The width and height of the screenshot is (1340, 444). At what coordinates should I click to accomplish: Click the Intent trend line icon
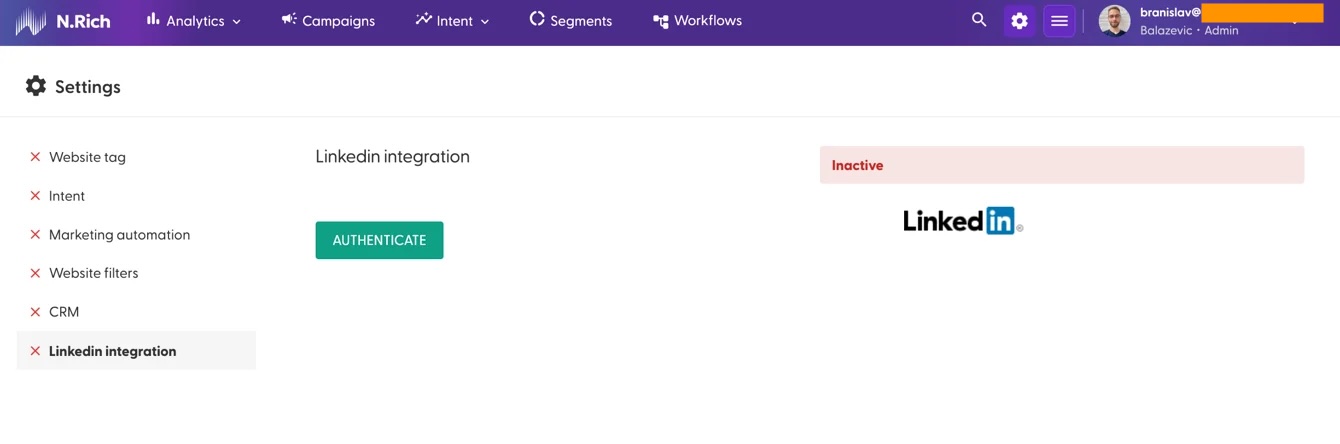coord(423,19)
